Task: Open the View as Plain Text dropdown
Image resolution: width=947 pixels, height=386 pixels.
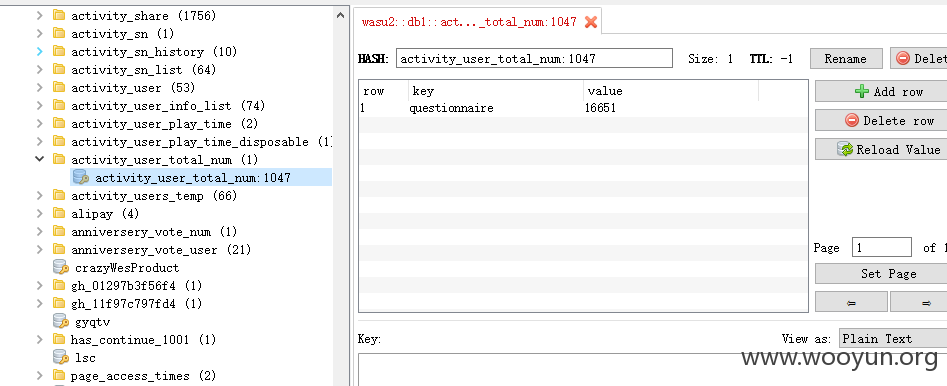Action: coord(893,339)
